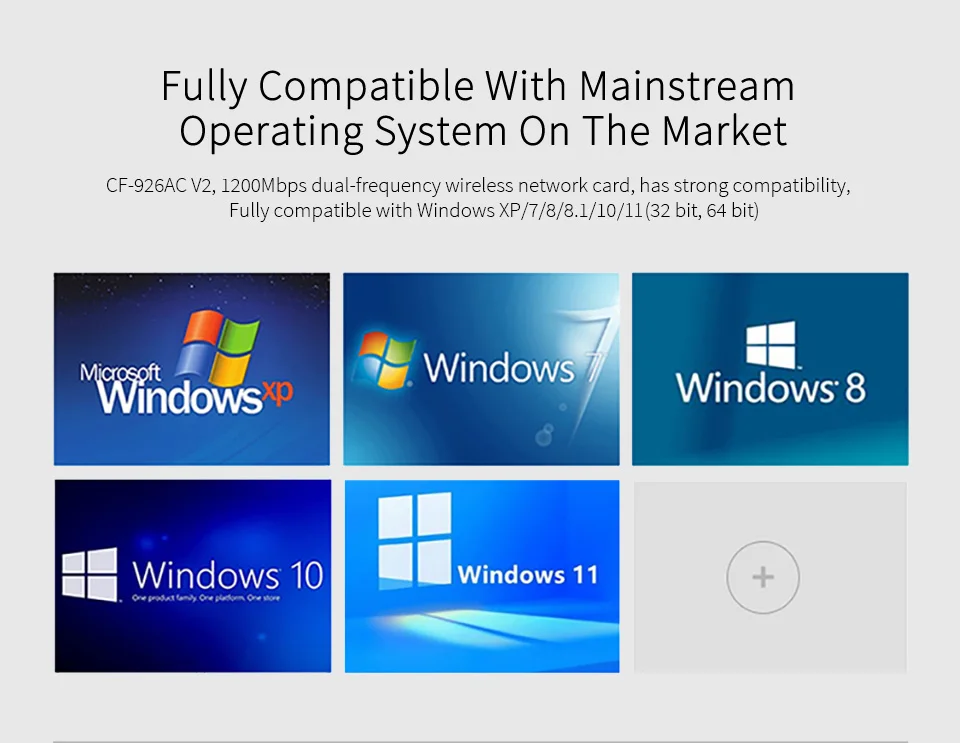The image size is (960, 743).
Task: Click the Windows 11 four-pane logo
Action: [414, 541]
